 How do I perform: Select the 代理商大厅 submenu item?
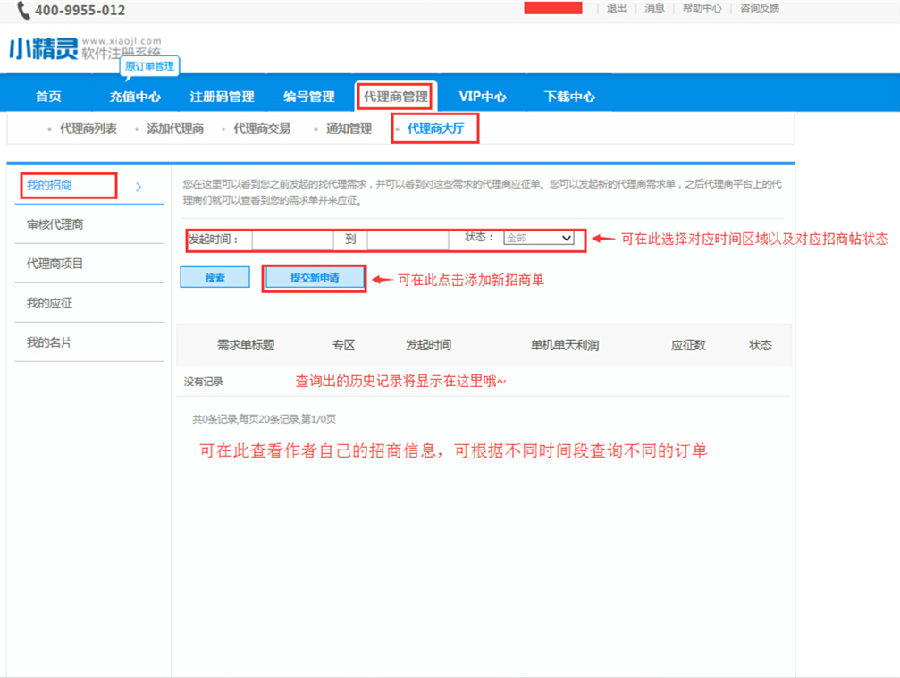click(436, 129)
